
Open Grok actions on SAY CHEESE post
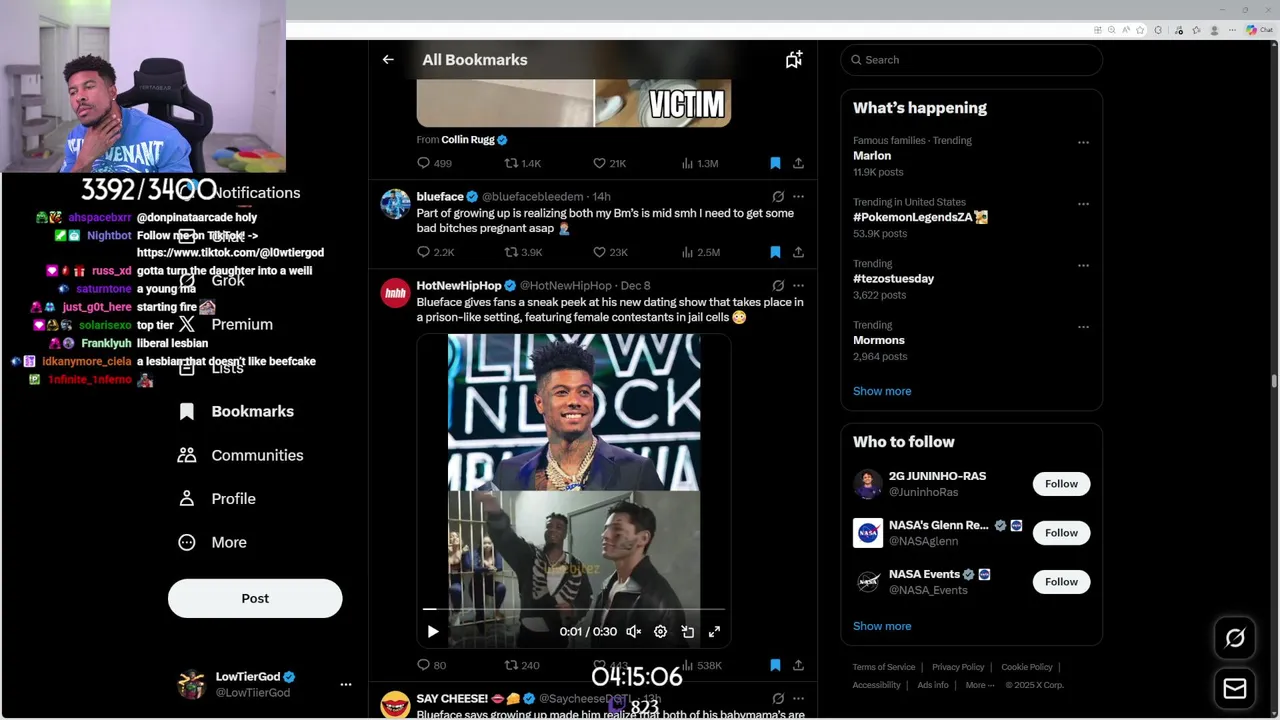[778, 699]
